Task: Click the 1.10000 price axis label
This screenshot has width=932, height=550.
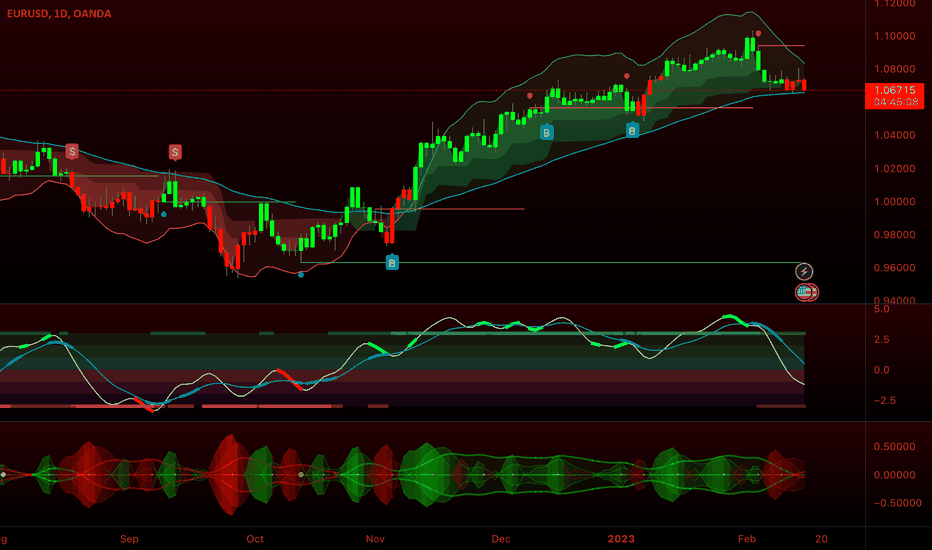Action: [x=895, y=36]
